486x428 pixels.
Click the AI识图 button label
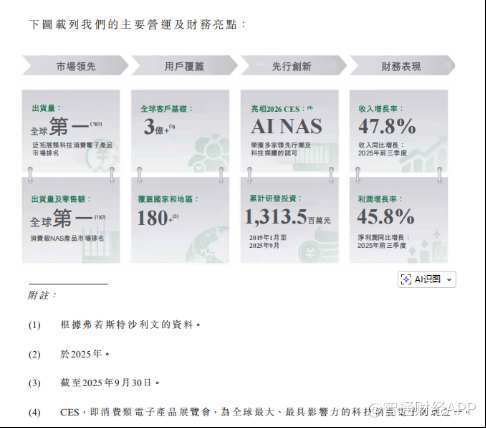[427, 279]
